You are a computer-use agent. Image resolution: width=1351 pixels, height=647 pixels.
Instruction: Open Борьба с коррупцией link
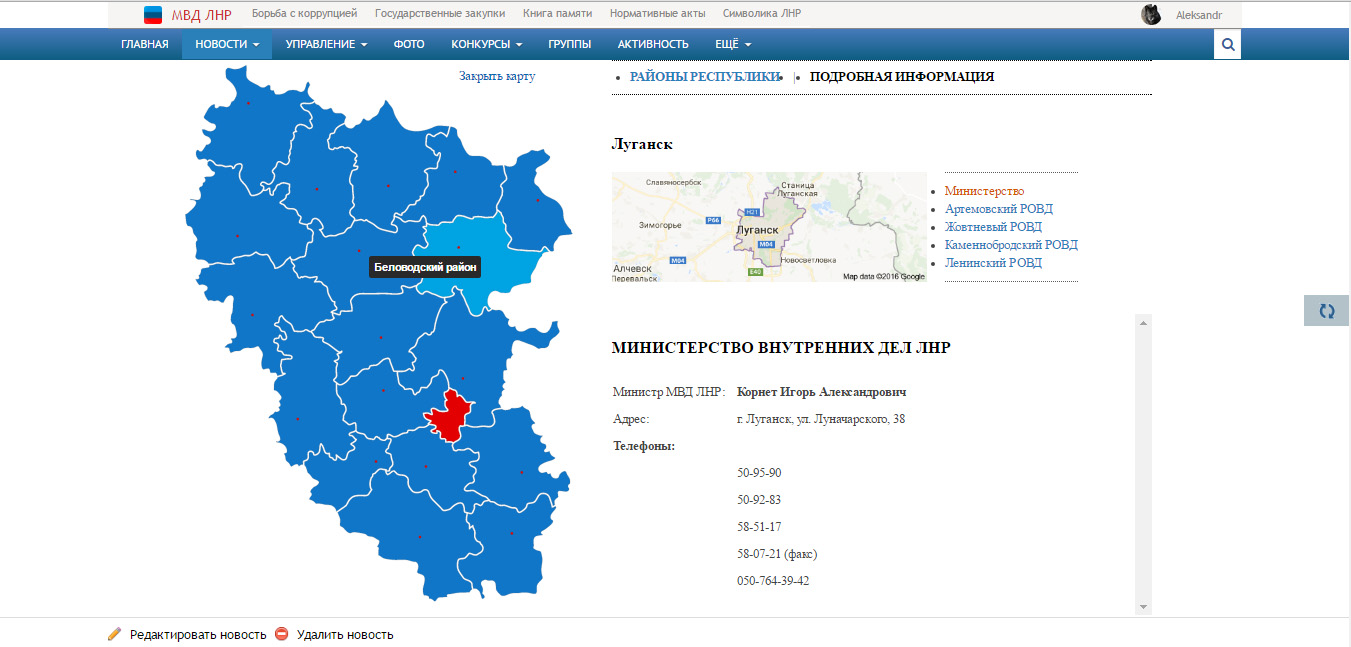pyautogui.click(x=304, y=14)
